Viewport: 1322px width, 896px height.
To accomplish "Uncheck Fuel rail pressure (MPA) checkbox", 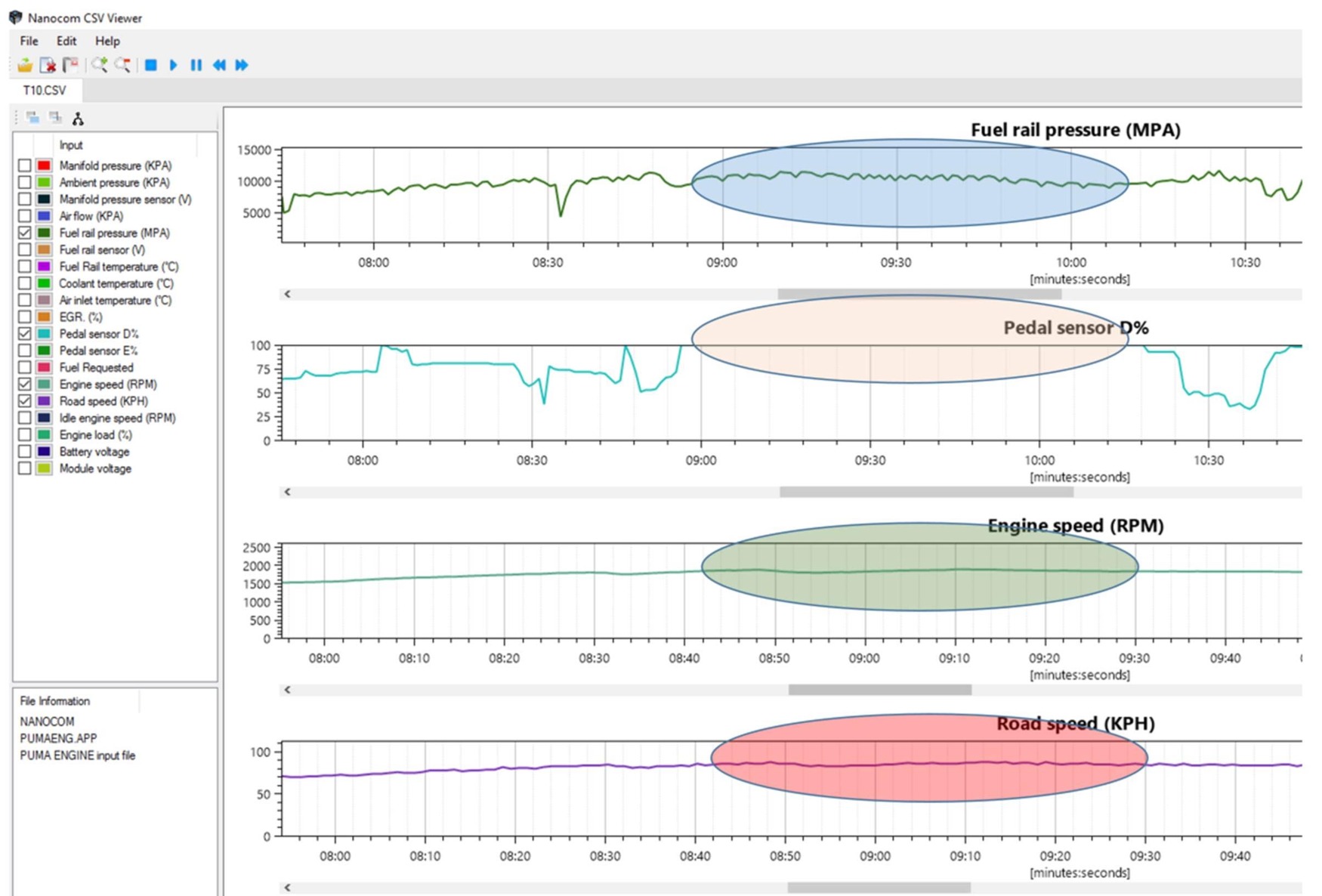I will point(25,233).
